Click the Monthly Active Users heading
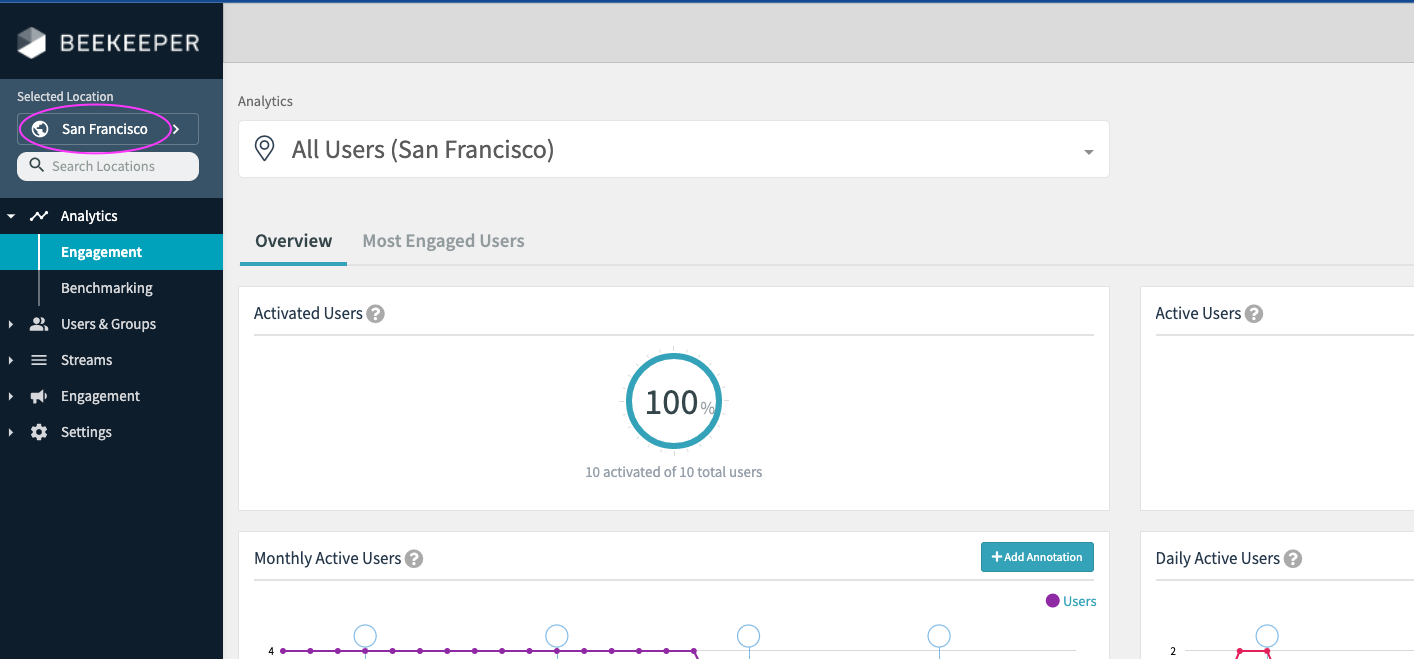The height and width of the screenshot is (659, 1414). (x=327, y=559)
